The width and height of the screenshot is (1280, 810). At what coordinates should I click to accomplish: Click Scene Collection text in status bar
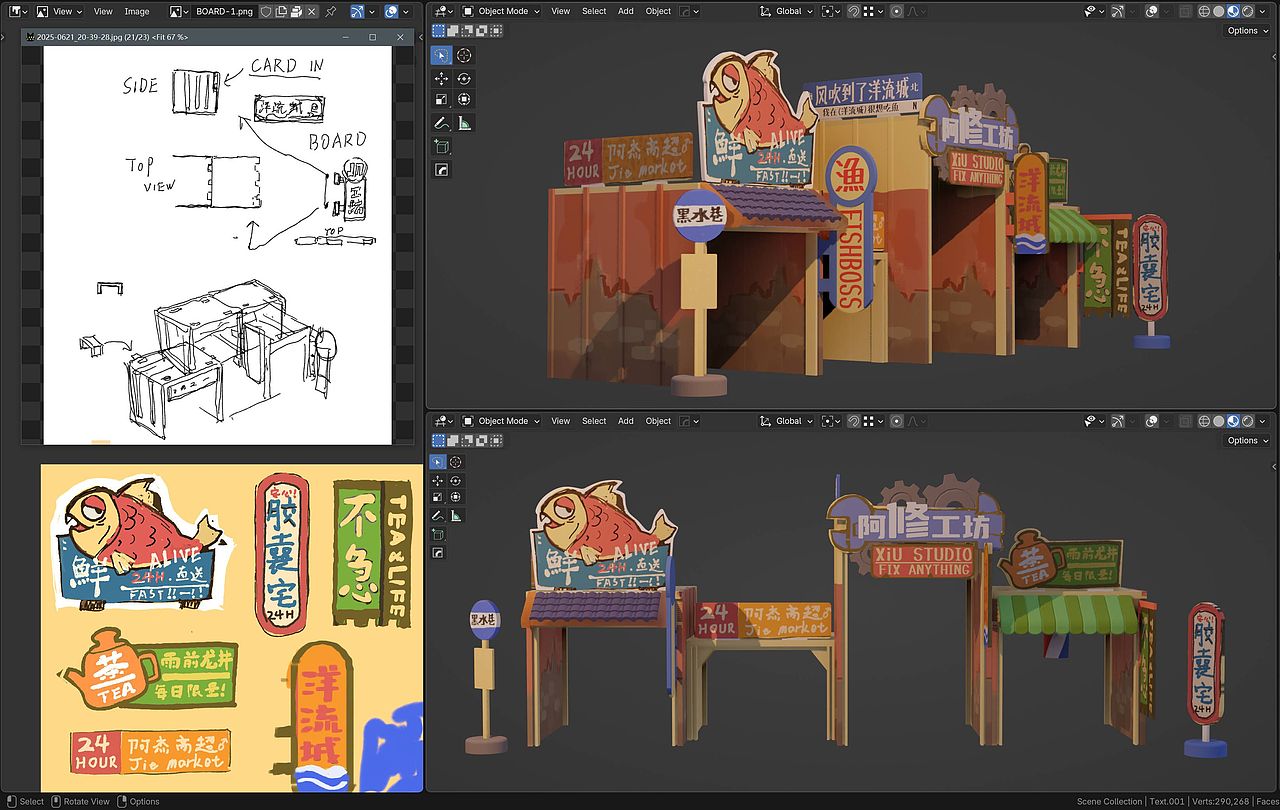[x=1109, y=801]
